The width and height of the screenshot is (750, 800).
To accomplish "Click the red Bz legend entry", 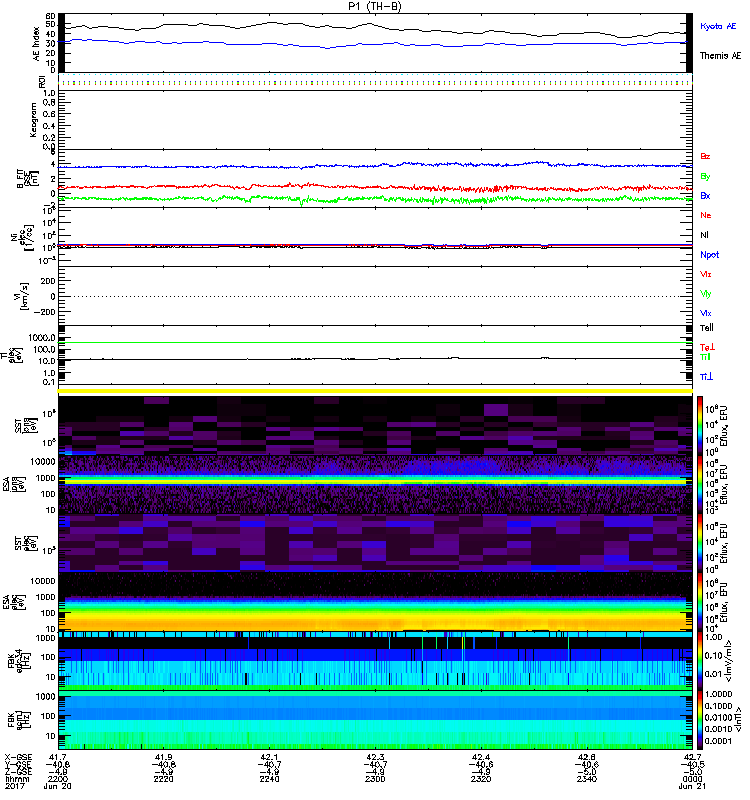I will click(x=705, y=156).
